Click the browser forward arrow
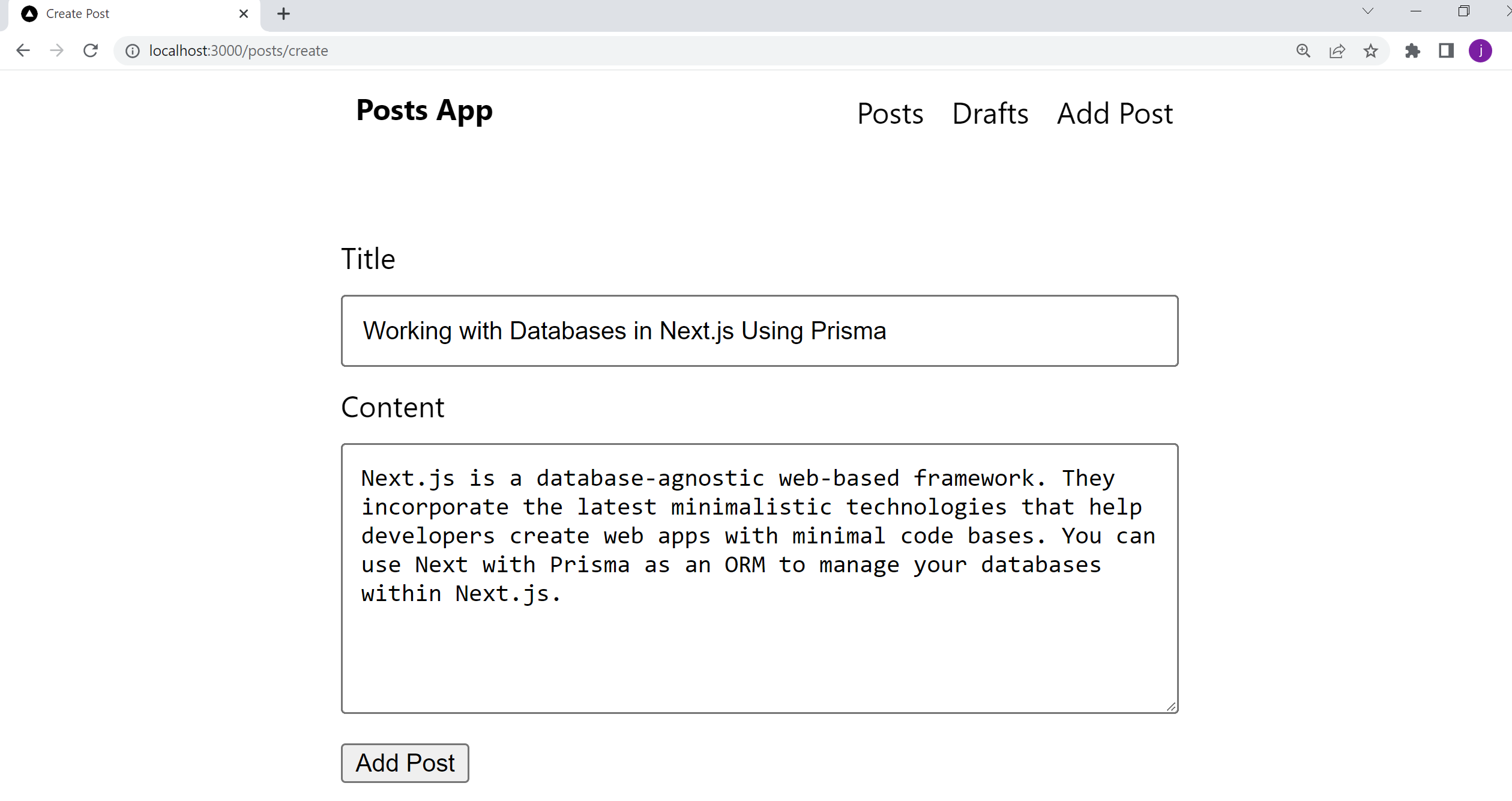Screen dimensions: 1512x801 (x=56, y=50)
